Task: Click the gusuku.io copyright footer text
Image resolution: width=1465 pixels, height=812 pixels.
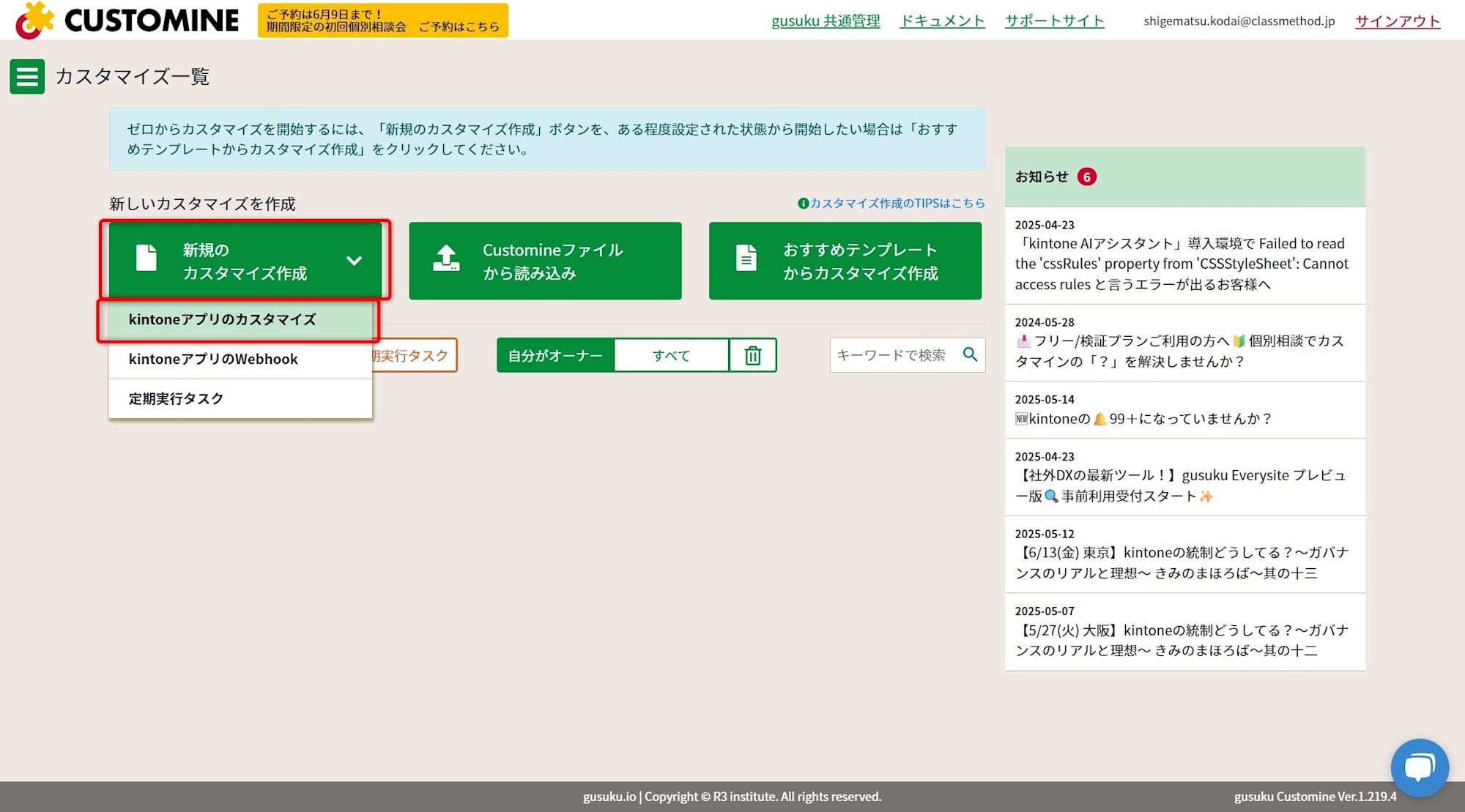Action: pyautogui.click(x=732, y=797)
